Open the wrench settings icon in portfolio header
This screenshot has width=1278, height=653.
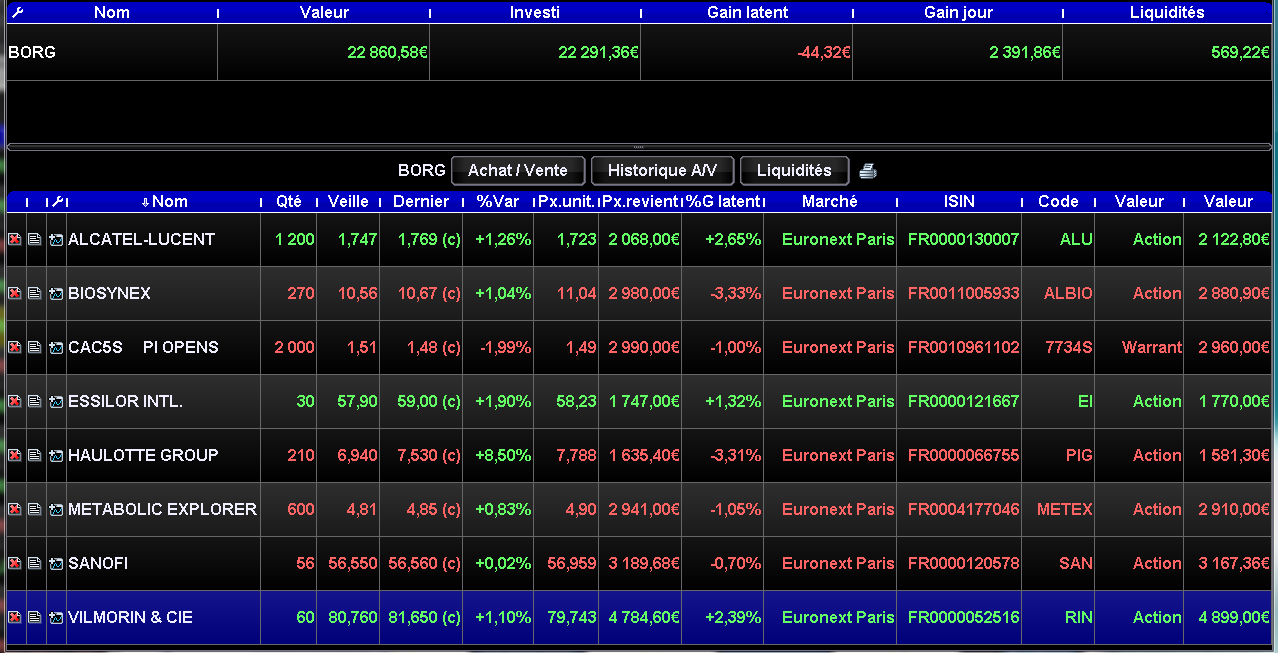tap(15, 13)
